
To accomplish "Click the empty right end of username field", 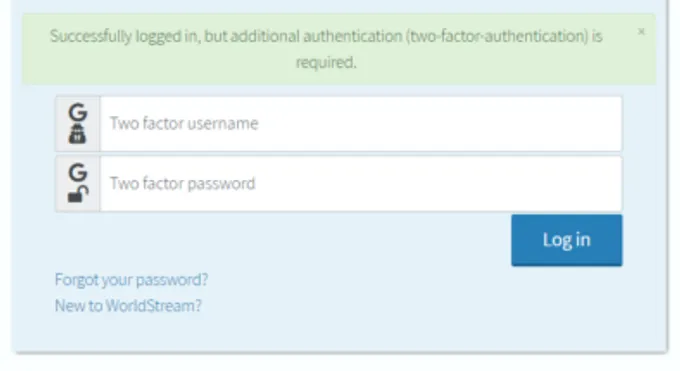I will tap(564, 124).
